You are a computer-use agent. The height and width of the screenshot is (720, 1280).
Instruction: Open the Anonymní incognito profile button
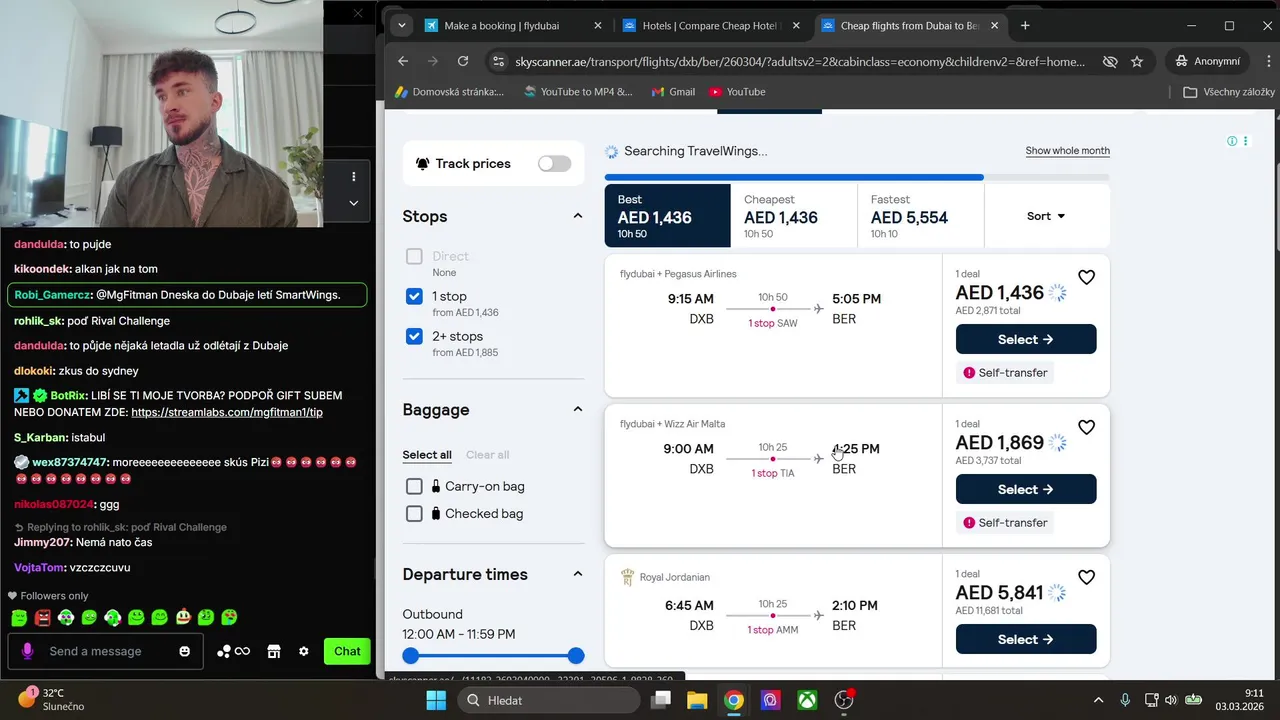coord(1208,61)
